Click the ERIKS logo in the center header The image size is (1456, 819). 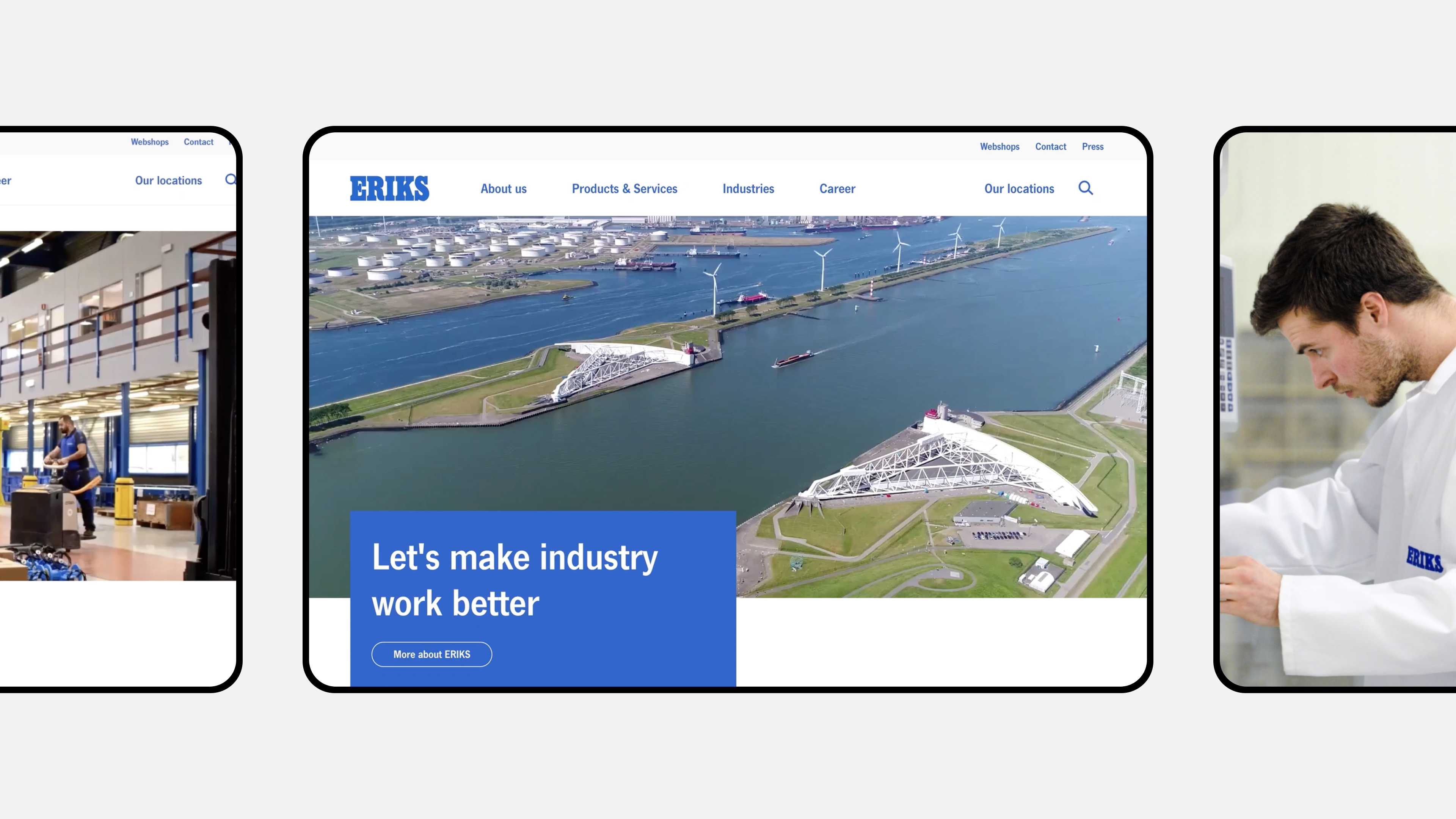[x=389, y=188]
